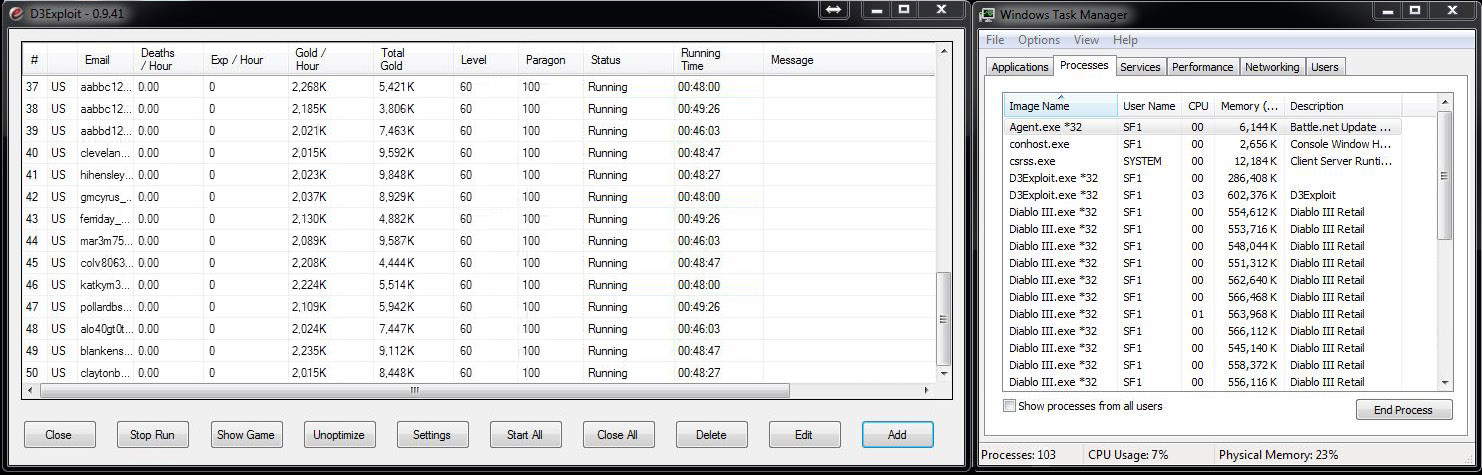
Task: Click the Gold / Hour column header
Action: (331, 60)
